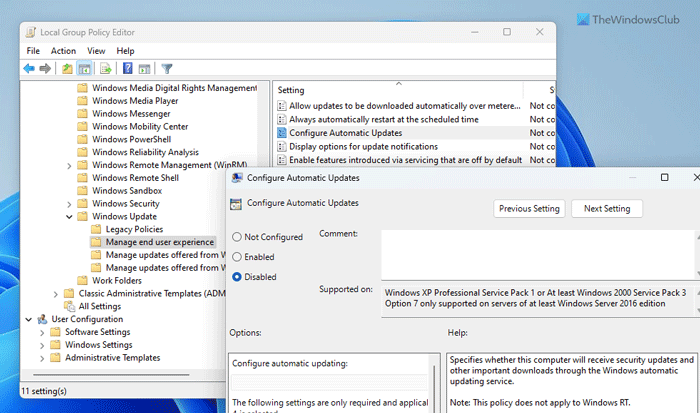
Task: Click the Previous Setting button
Action: point(529,209)
